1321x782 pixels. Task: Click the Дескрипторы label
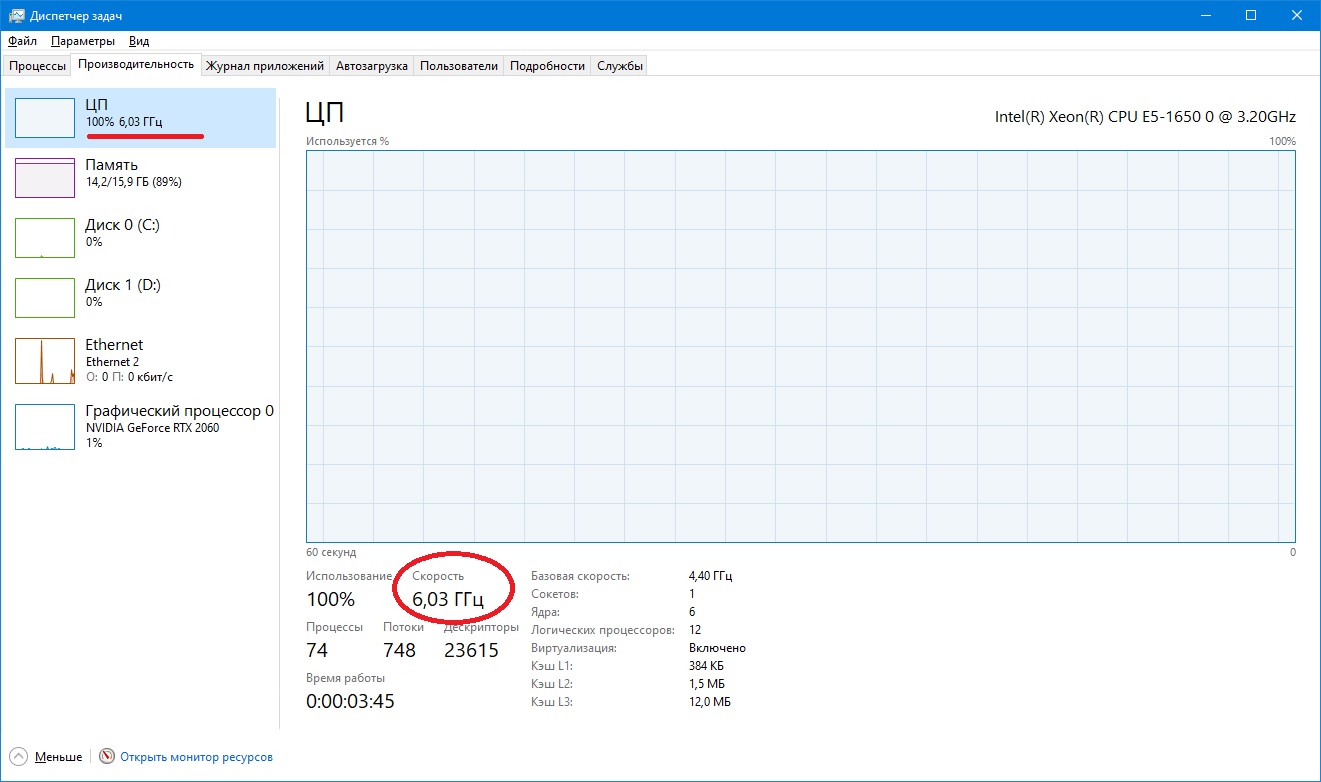point(481,627)
